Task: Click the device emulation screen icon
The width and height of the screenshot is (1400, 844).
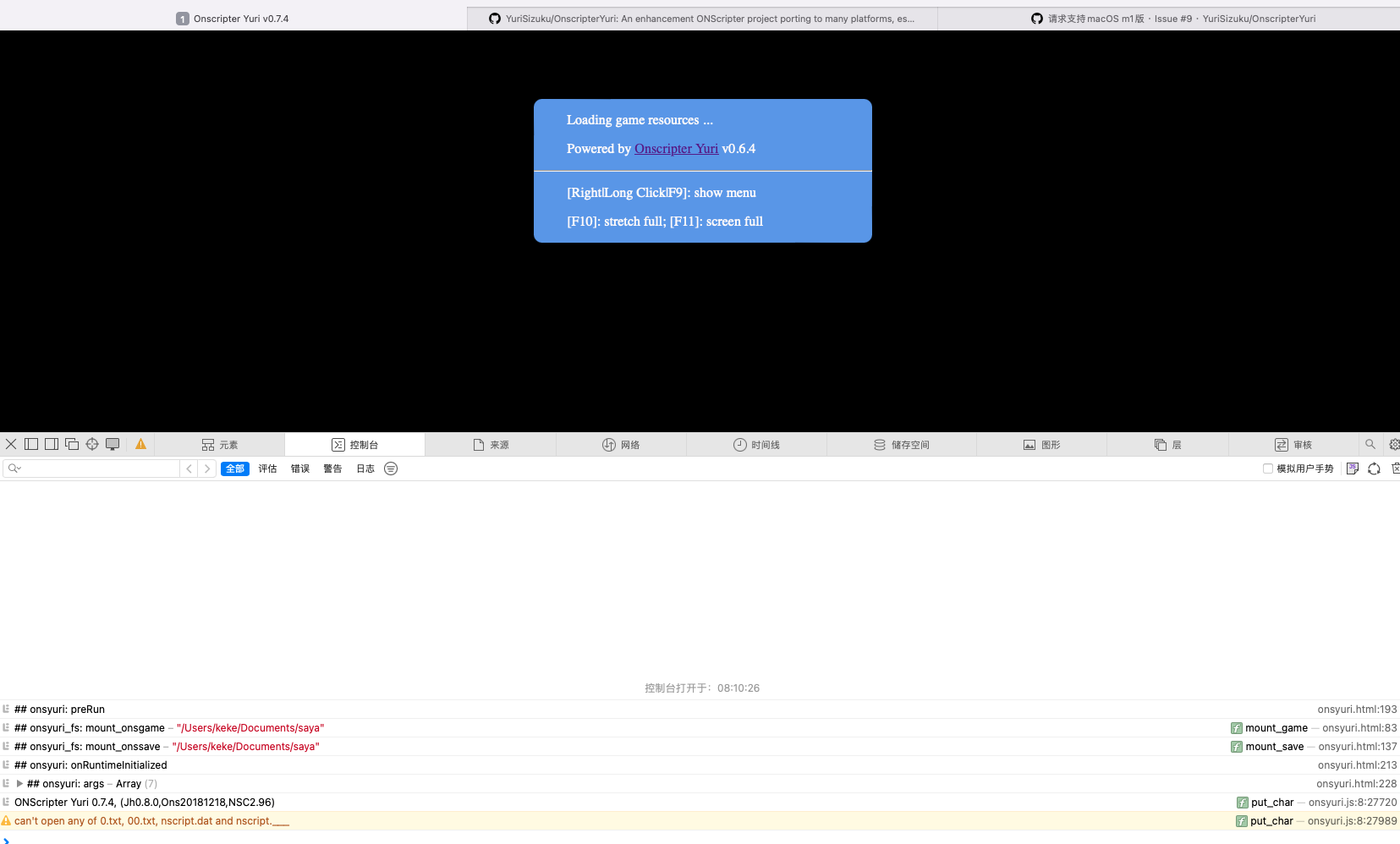Action: click(x=113, y=444)
